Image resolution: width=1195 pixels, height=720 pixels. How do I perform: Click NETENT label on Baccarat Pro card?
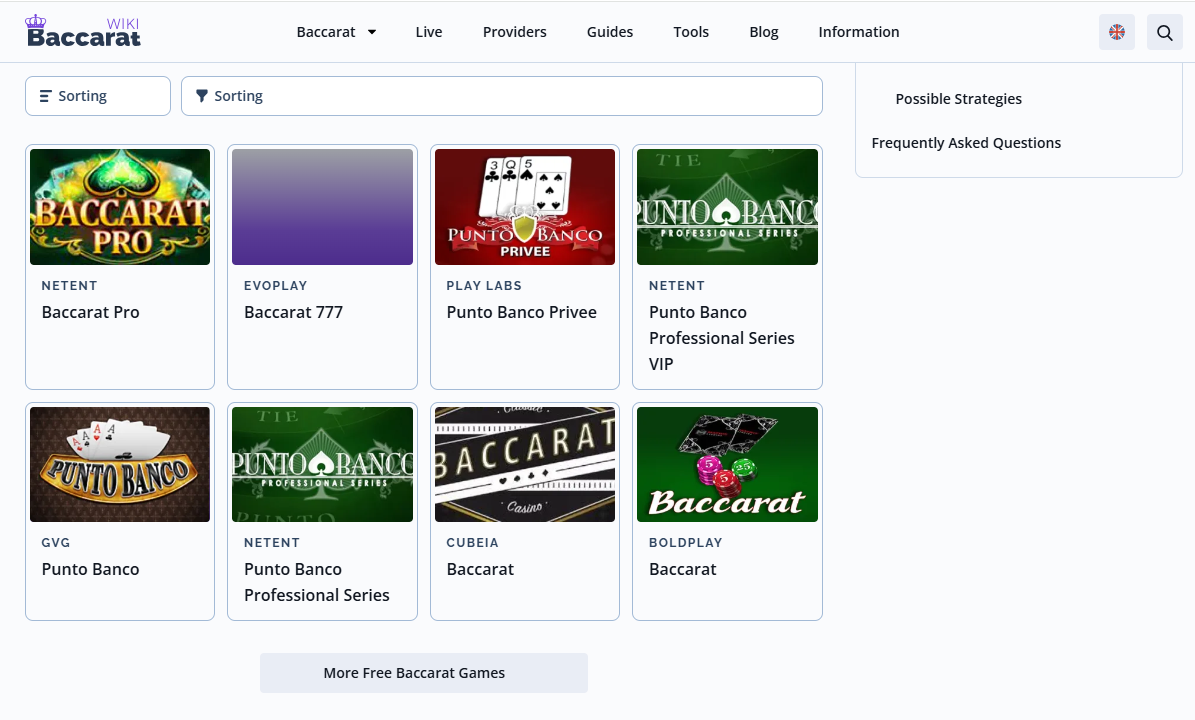[69, 286]
